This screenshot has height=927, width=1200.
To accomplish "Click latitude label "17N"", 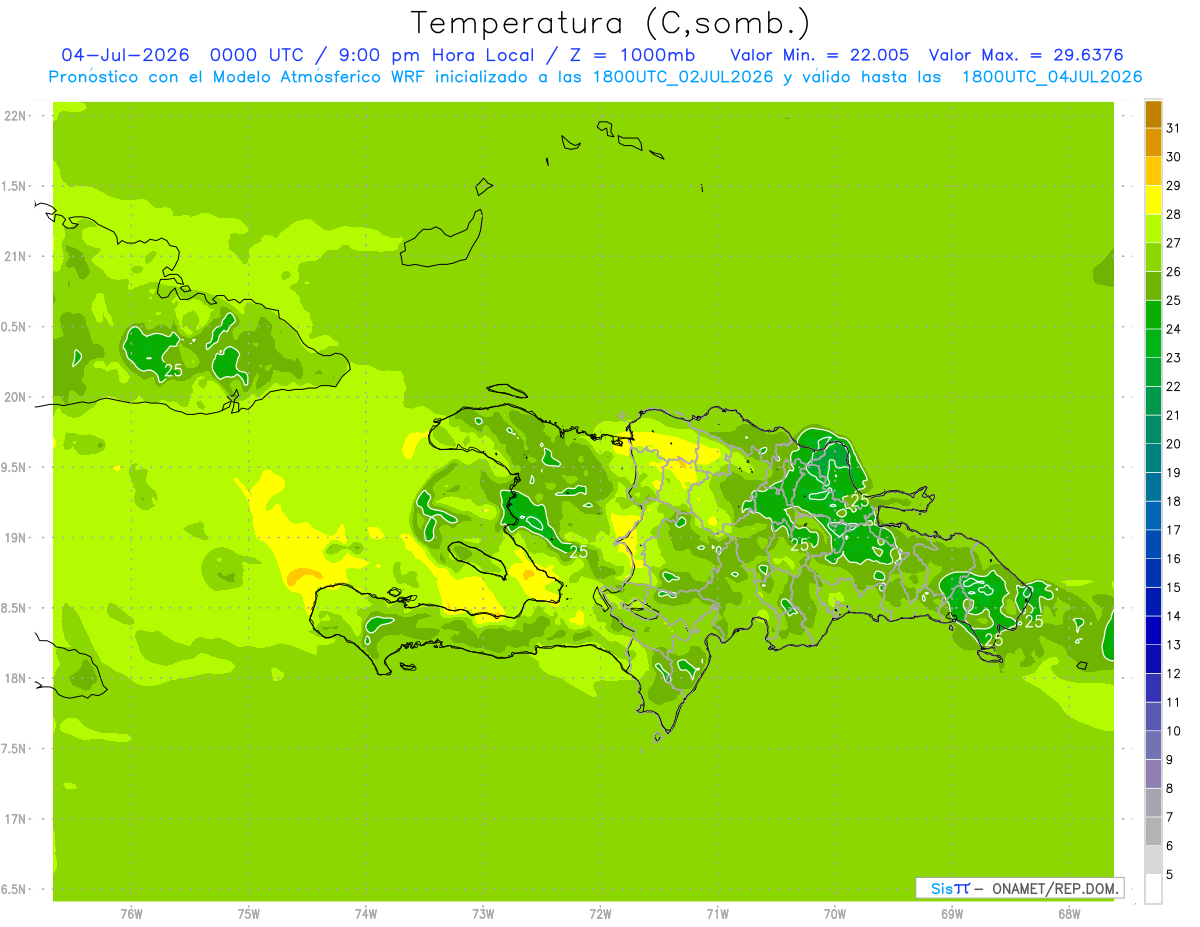I will click(x=14, y=818).
